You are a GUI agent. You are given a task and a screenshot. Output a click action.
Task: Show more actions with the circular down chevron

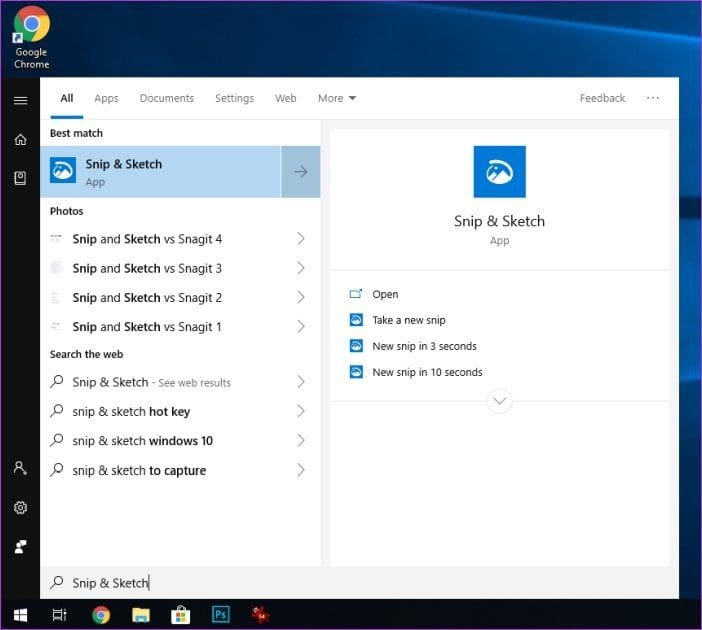click(500, 401)
